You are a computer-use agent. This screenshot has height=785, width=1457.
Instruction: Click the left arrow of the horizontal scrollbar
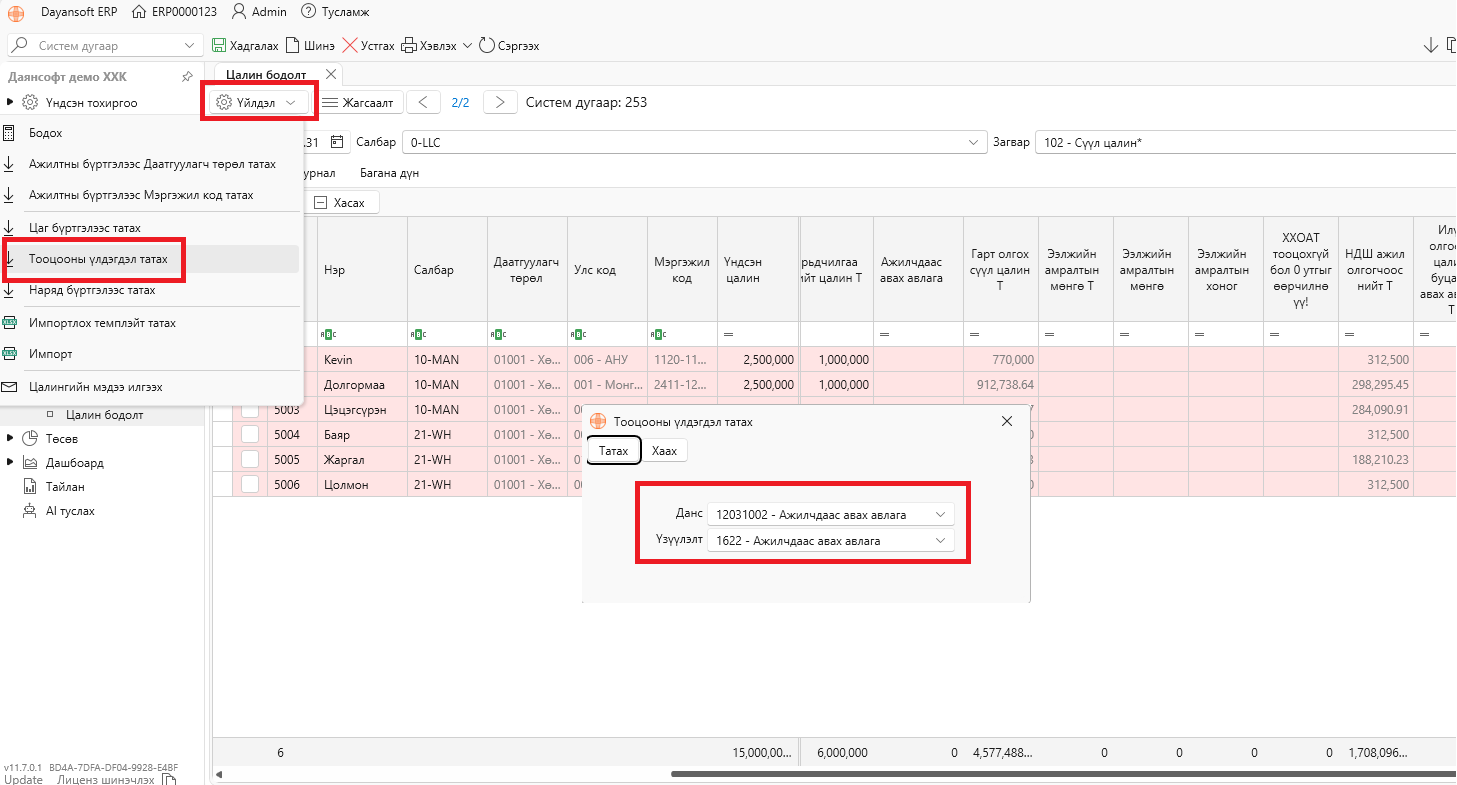[x=219, y=773]
